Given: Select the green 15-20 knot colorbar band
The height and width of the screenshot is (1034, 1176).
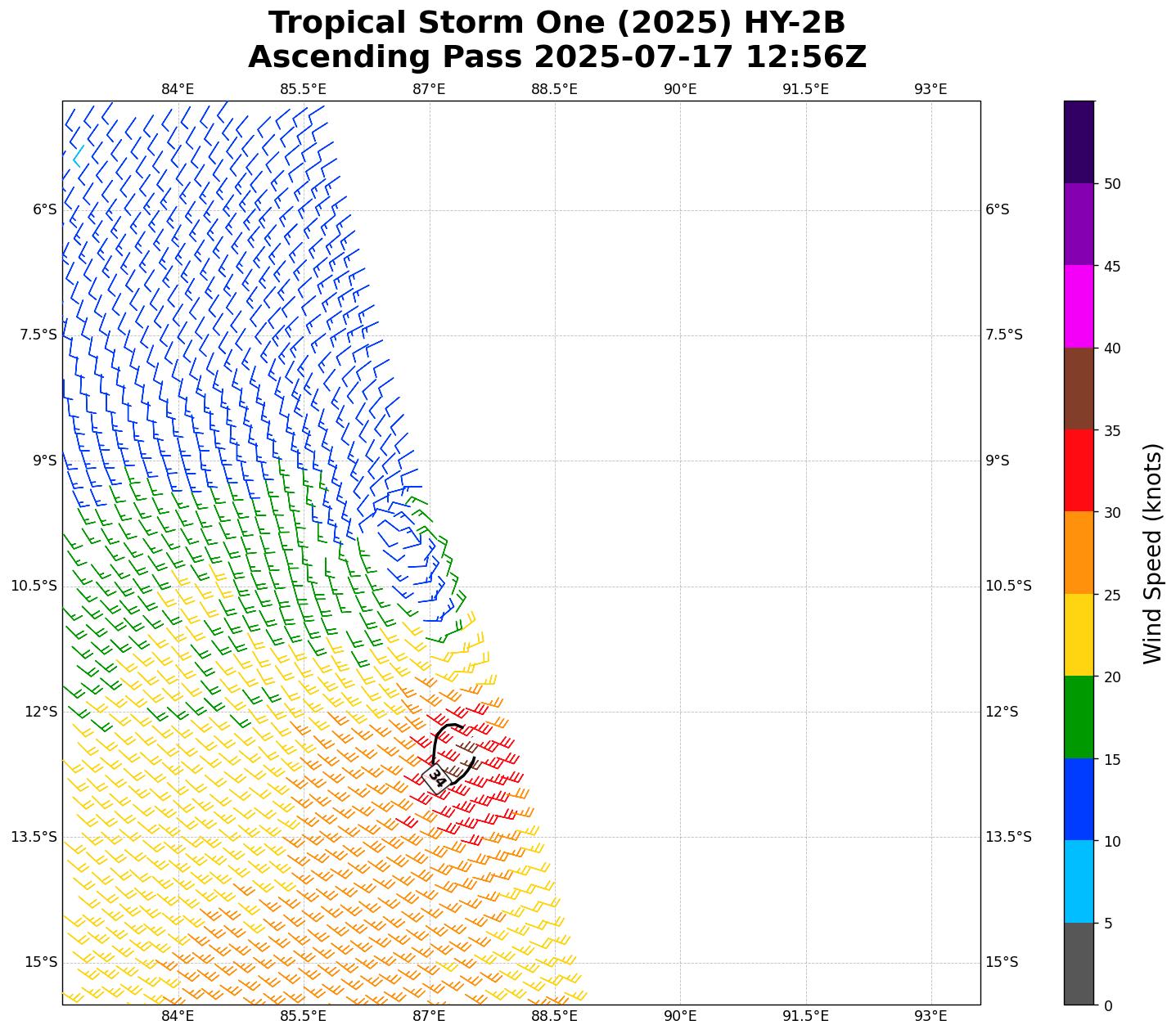Looking at the screenshot, I should coord(1079,717).
